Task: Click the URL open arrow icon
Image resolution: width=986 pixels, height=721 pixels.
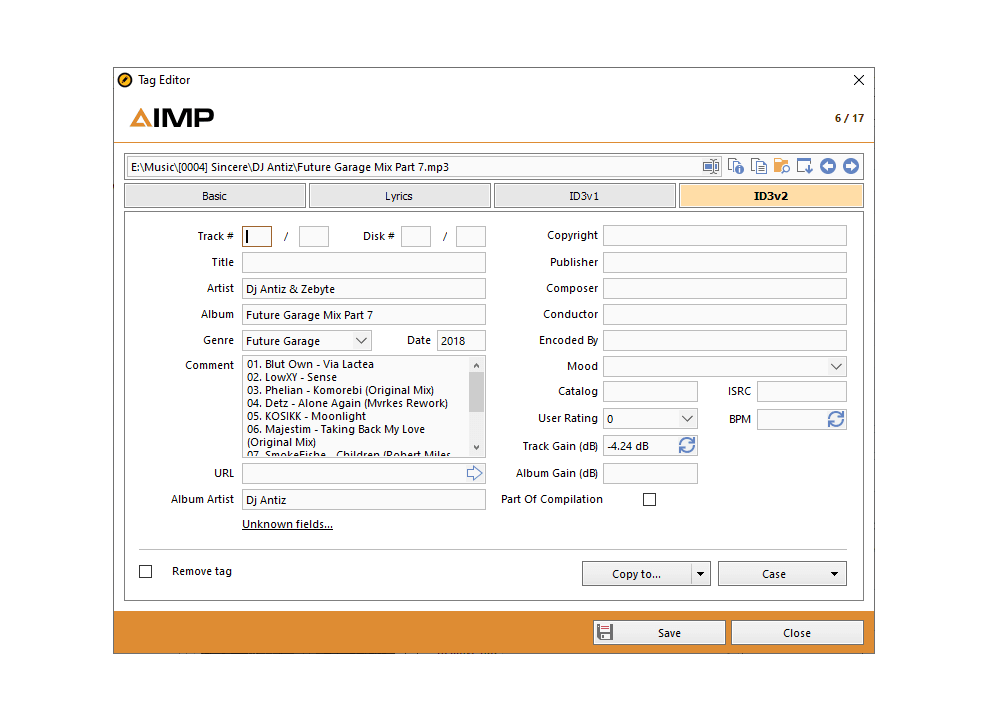Action: (x=474, y=472)
